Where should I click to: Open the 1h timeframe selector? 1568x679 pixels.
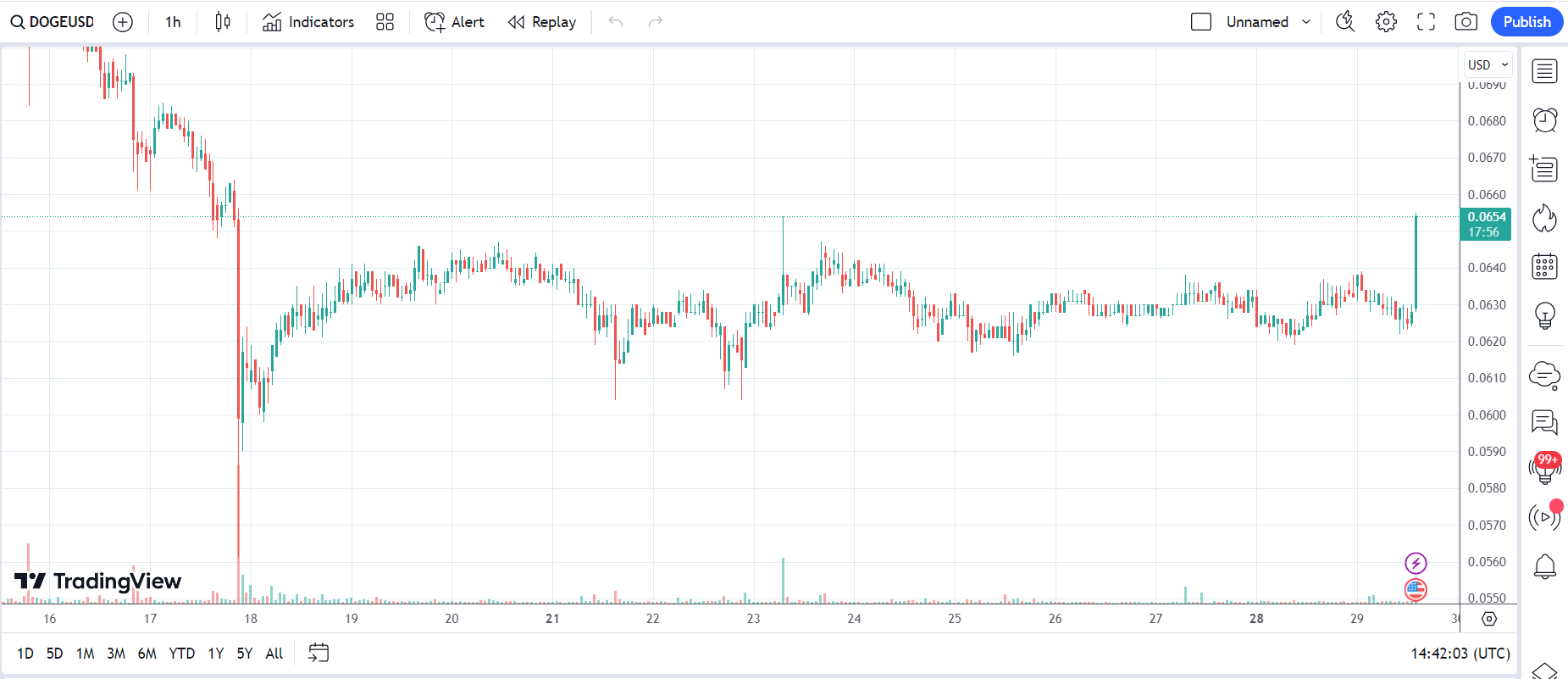[173, 22]
